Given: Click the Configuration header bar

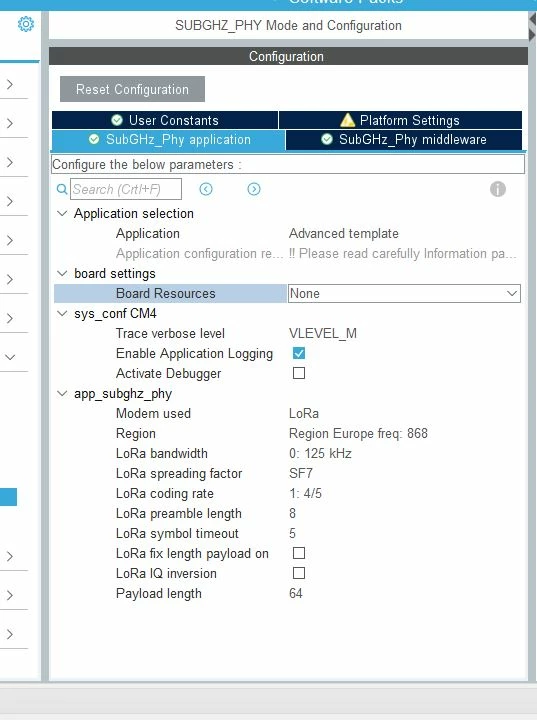Looking at the screenshot, I should click(288, 56).
